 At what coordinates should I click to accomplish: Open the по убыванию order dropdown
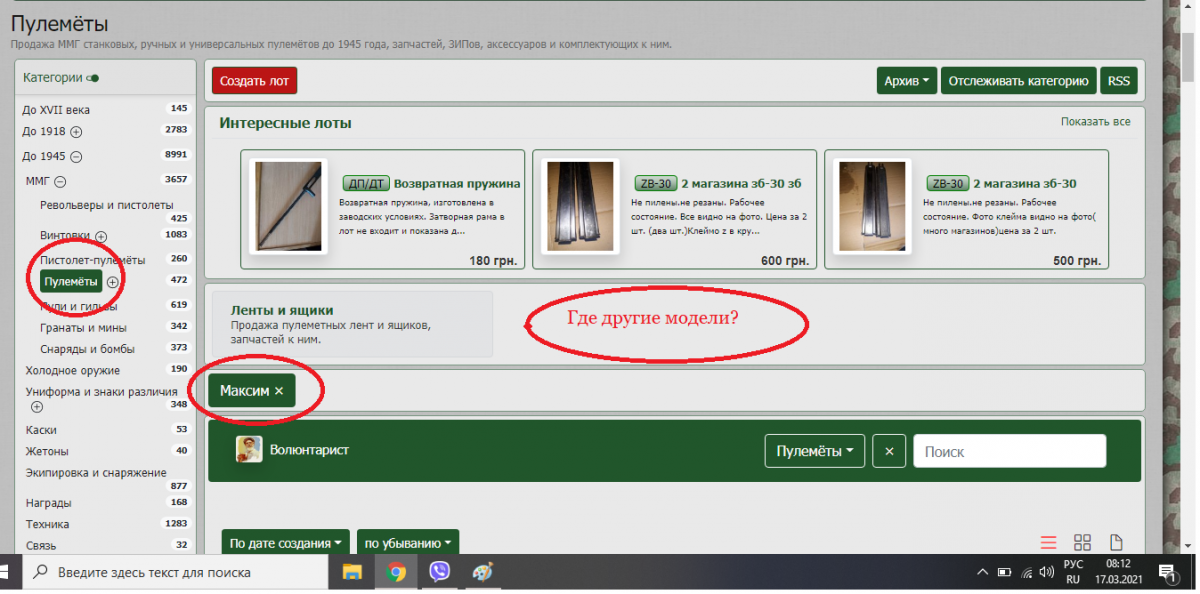(407, 543)
